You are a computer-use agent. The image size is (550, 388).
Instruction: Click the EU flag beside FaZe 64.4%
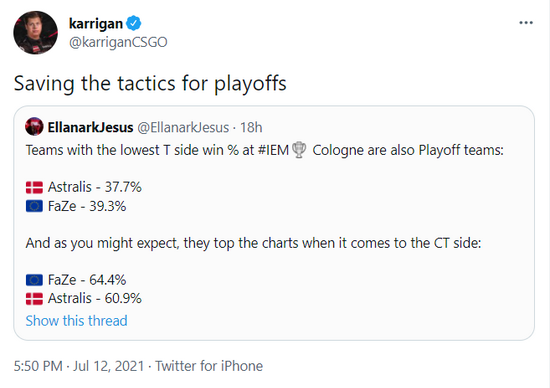pos(34,280)
